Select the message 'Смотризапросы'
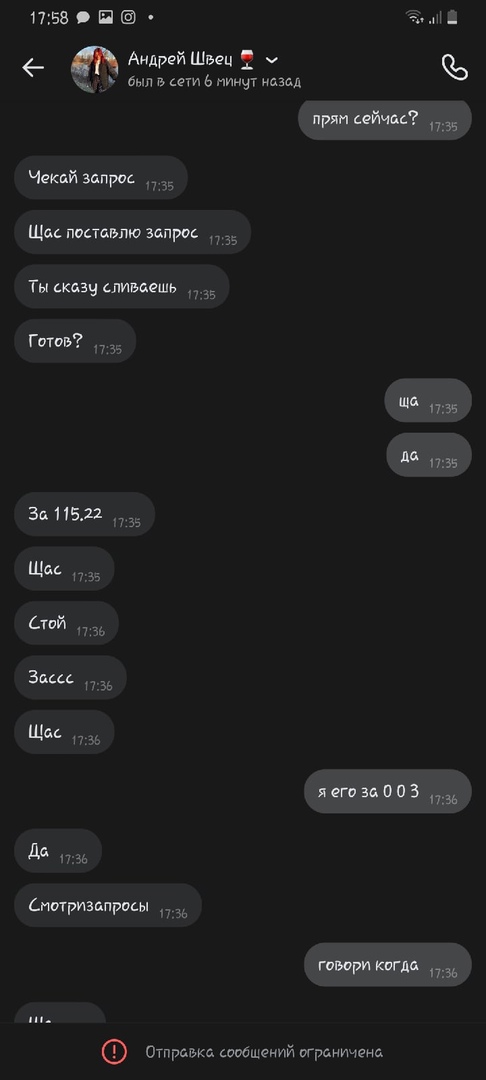Viewport: 486px width, 1080px height. pyautogui.click(x=108, y=905)
